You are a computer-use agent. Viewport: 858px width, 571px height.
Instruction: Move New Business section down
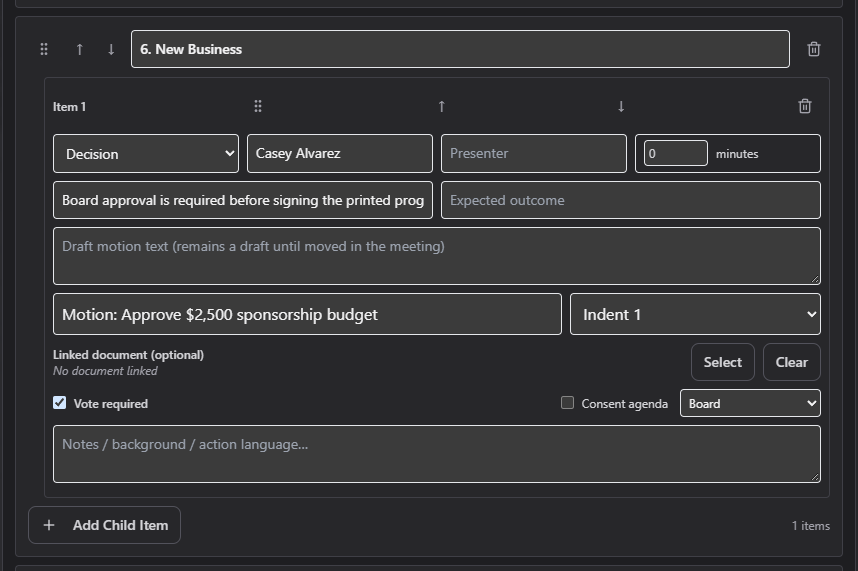[x=111, y=49]
